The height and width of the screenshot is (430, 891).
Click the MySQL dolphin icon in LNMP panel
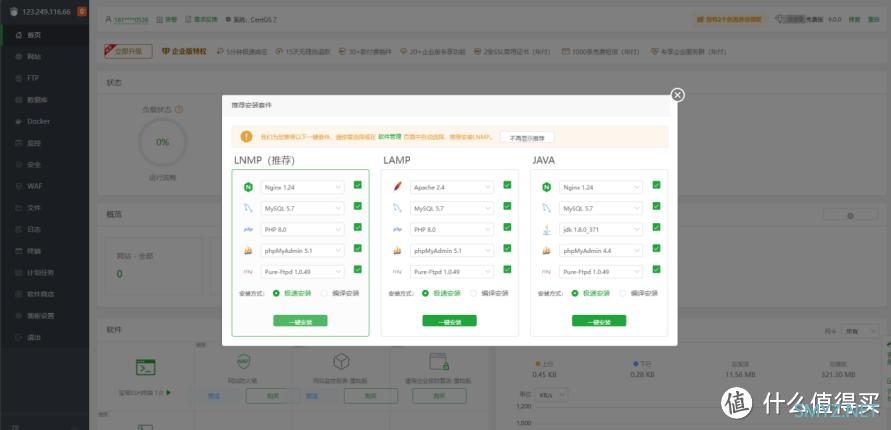pyautogui.click(x=248, y=208)
